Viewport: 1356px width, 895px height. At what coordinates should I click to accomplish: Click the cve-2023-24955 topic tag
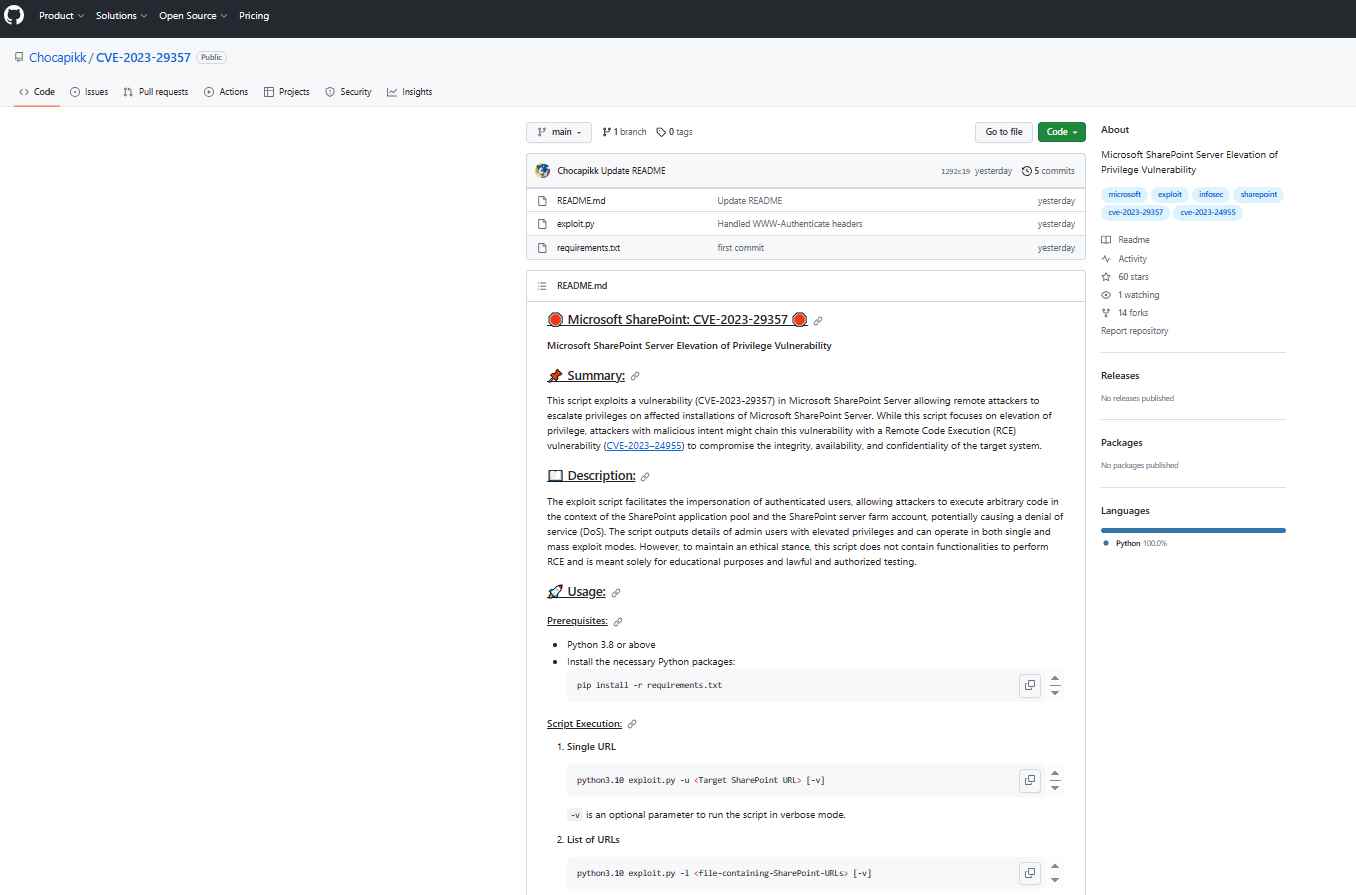point(1207,212)
